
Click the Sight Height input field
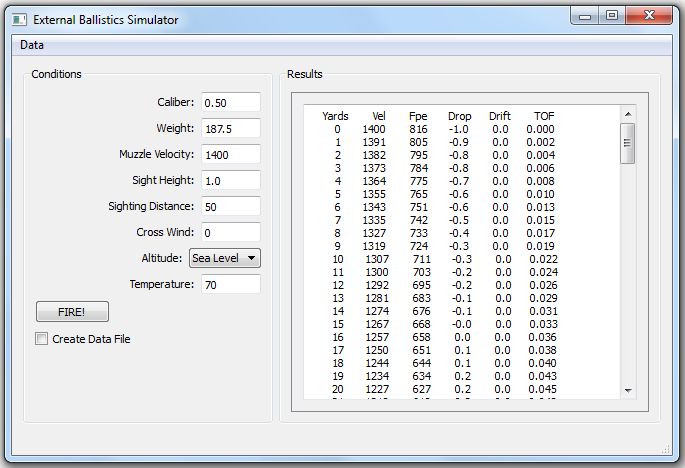[231, 180]
